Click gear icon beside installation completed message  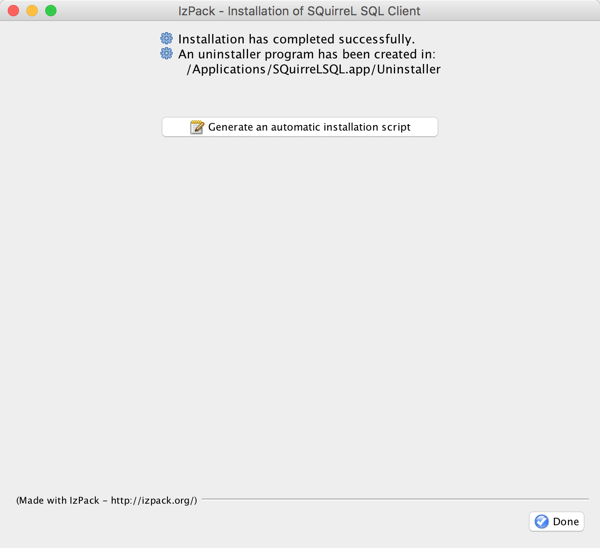coord(167,39)
